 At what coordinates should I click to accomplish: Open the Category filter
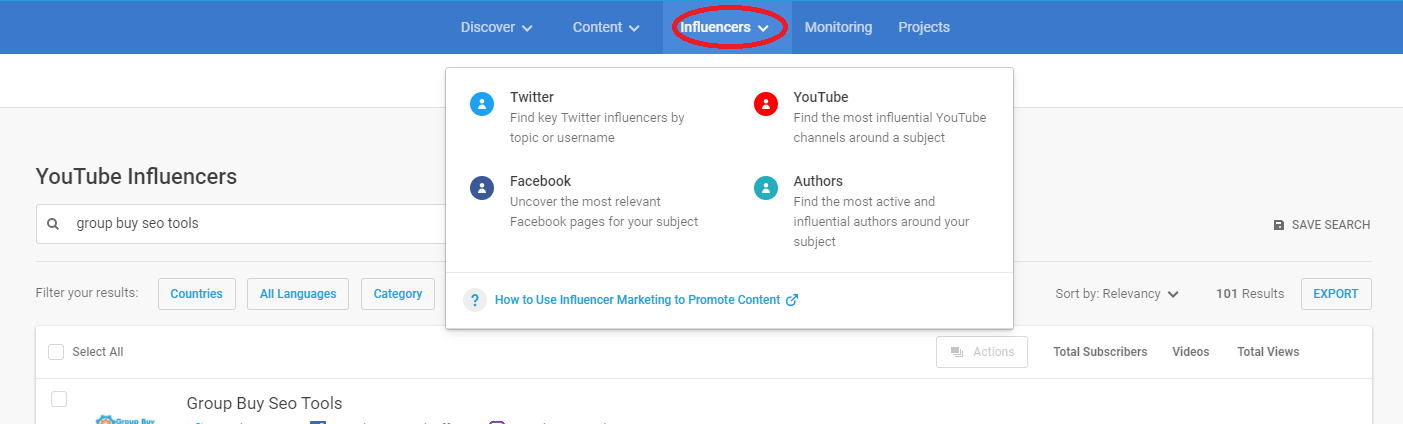click(x=398, y=294)
